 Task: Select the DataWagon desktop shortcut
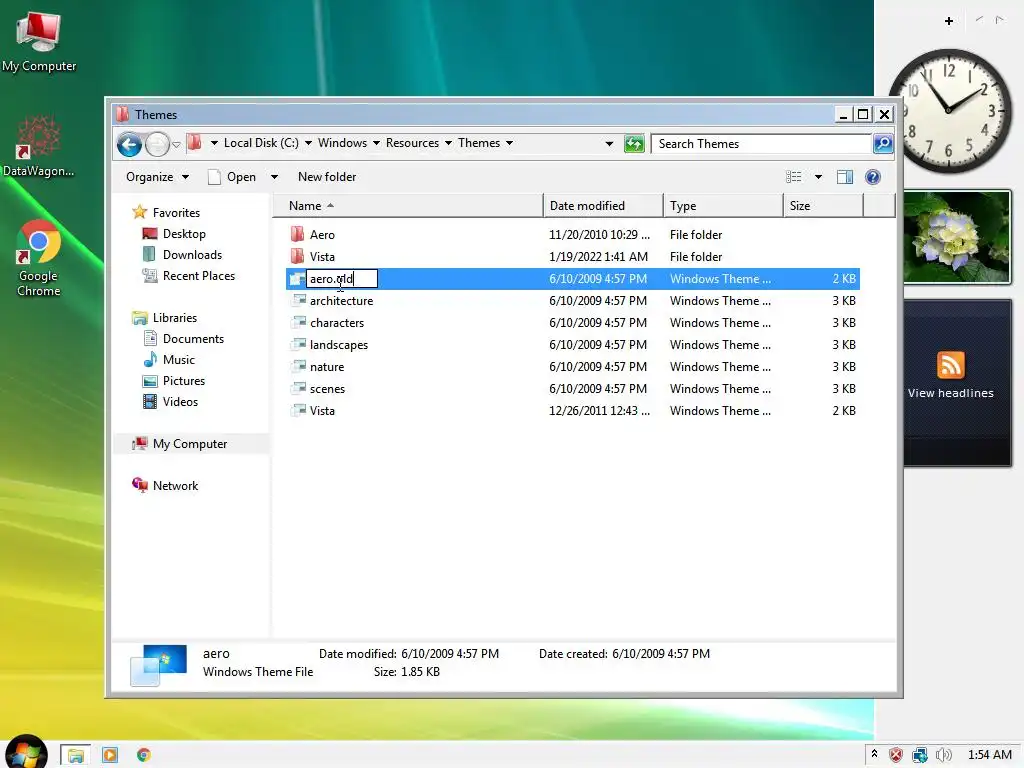tap(39, 146)
